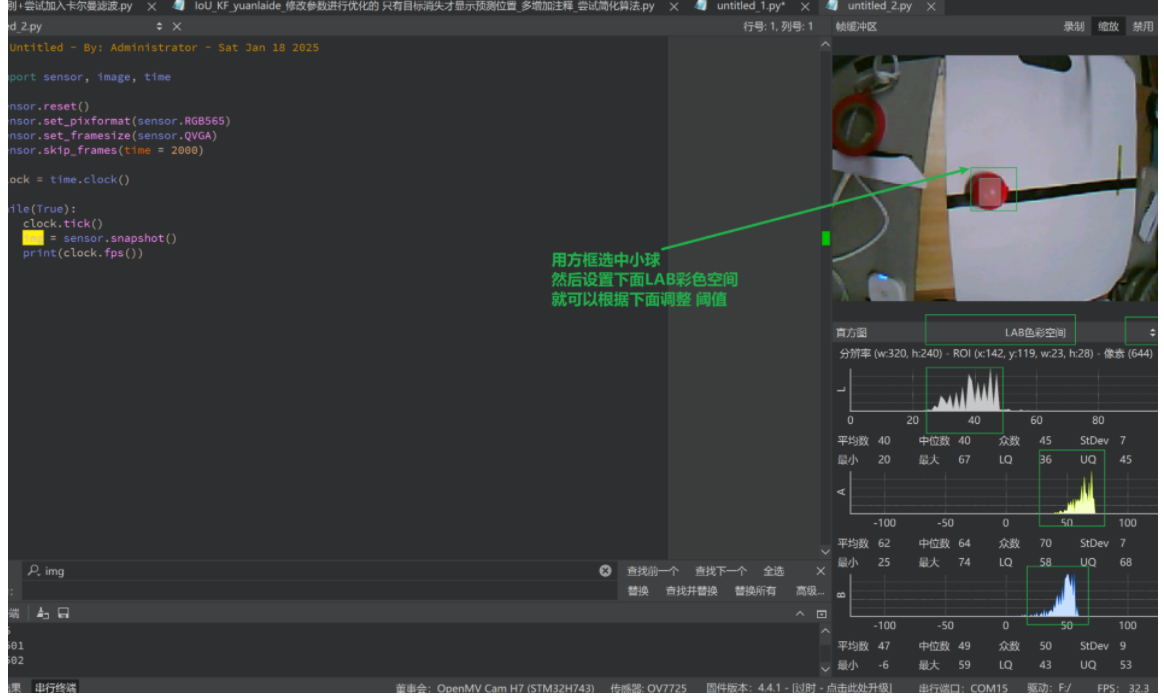
Task: Toggle 录制 to record the frame buffer
Action: (x=1074, y=26)
